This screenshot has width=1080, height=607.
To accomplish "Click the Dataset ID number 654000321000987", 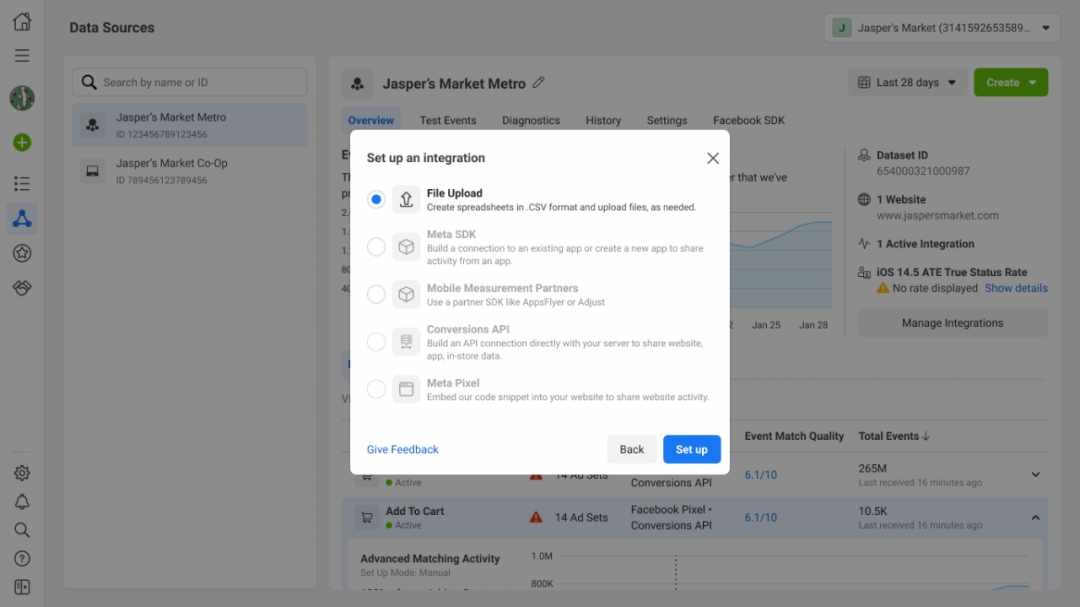I will coord(923,171).
